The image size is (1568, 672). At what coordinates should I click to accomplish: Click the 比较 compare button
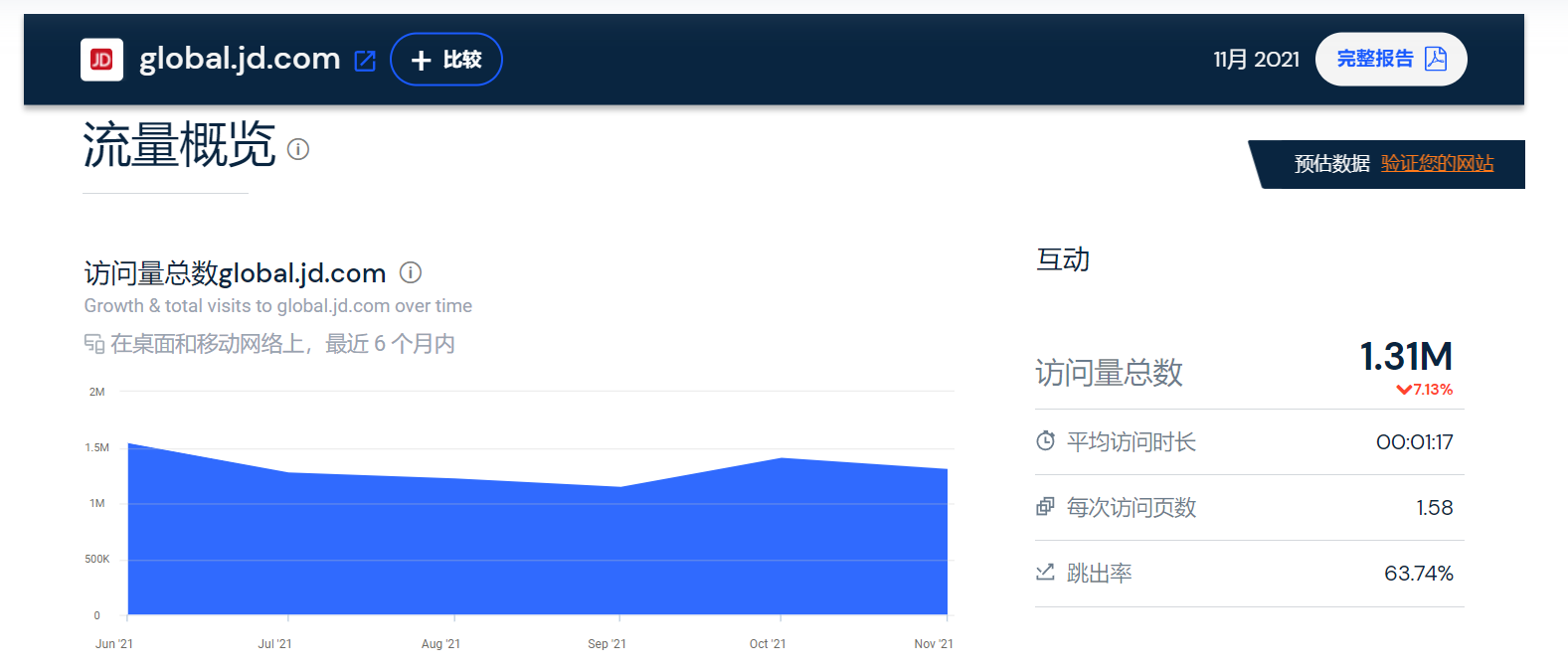pos(446,60)
